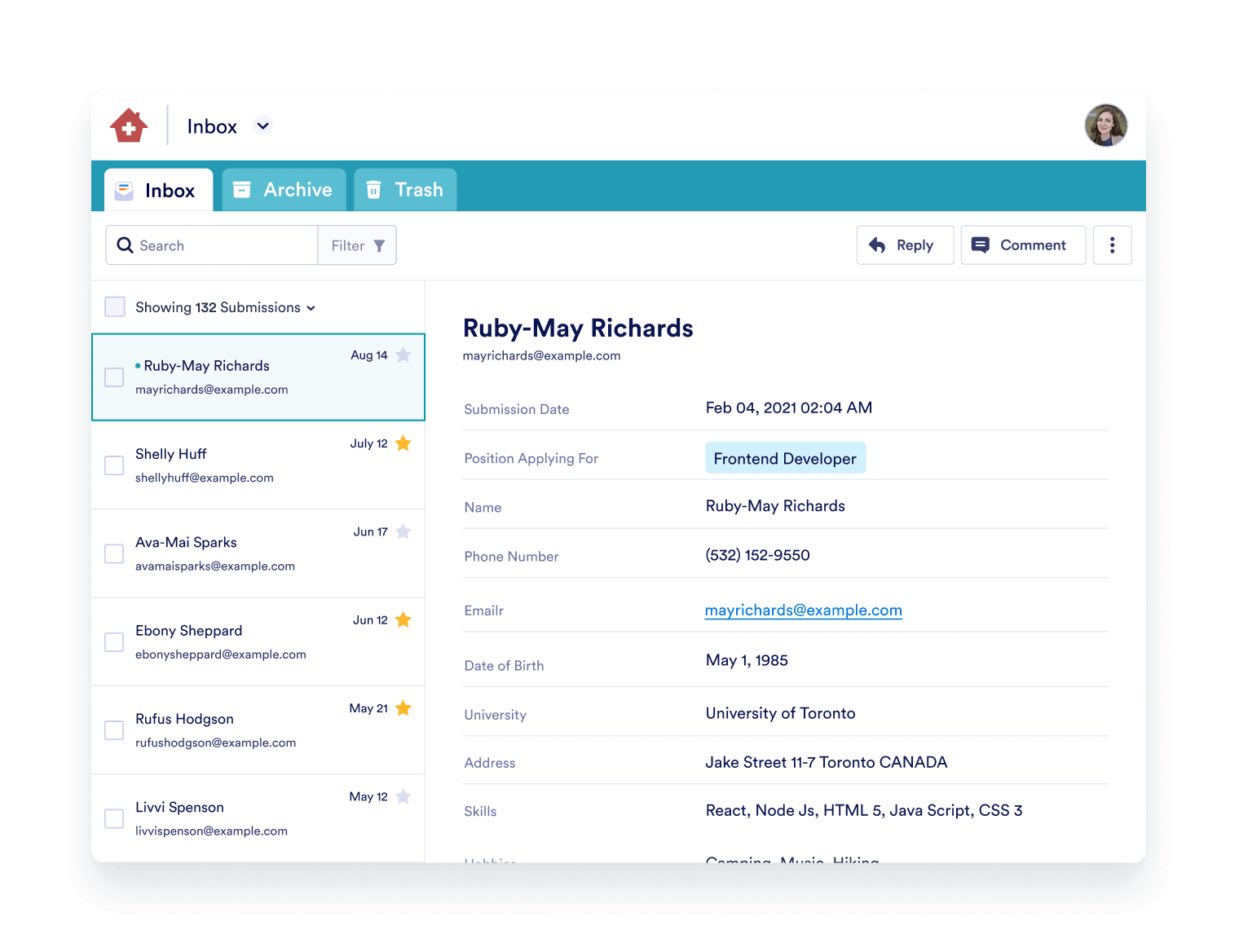Check the select all submissions checkbox
The image size is (1239, 952).
115,307
